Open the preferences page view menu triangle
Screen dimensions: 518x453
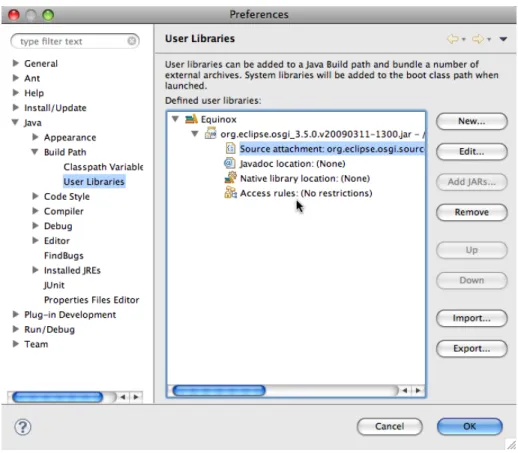coord(503,39)
